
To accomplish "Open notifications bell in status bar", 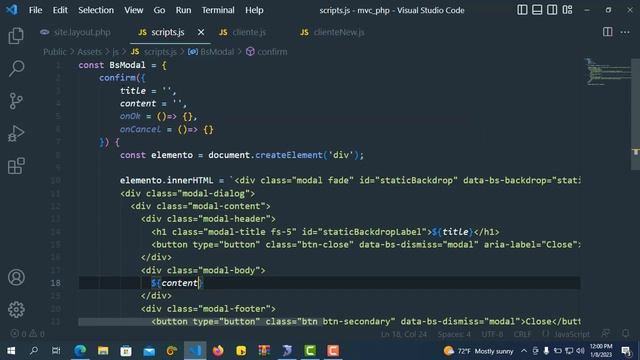I will tap(626, 334).
